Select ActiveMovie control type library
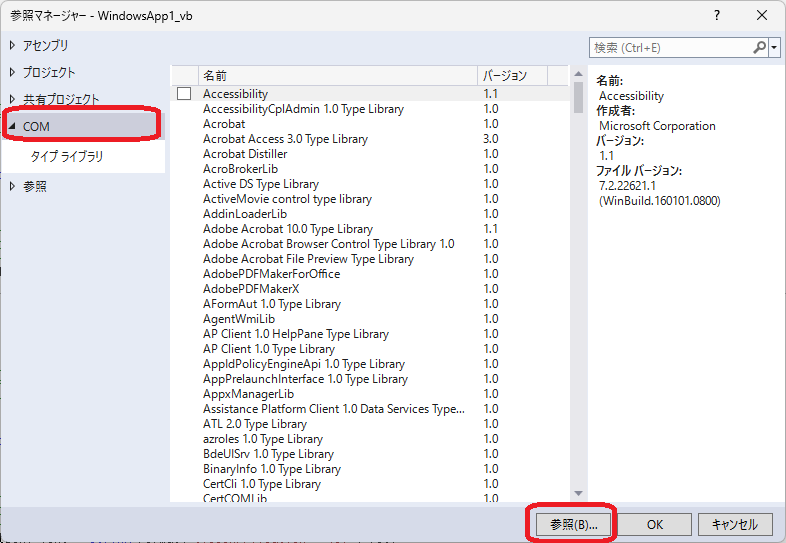 pyautogui.click(x=287, y=199)
